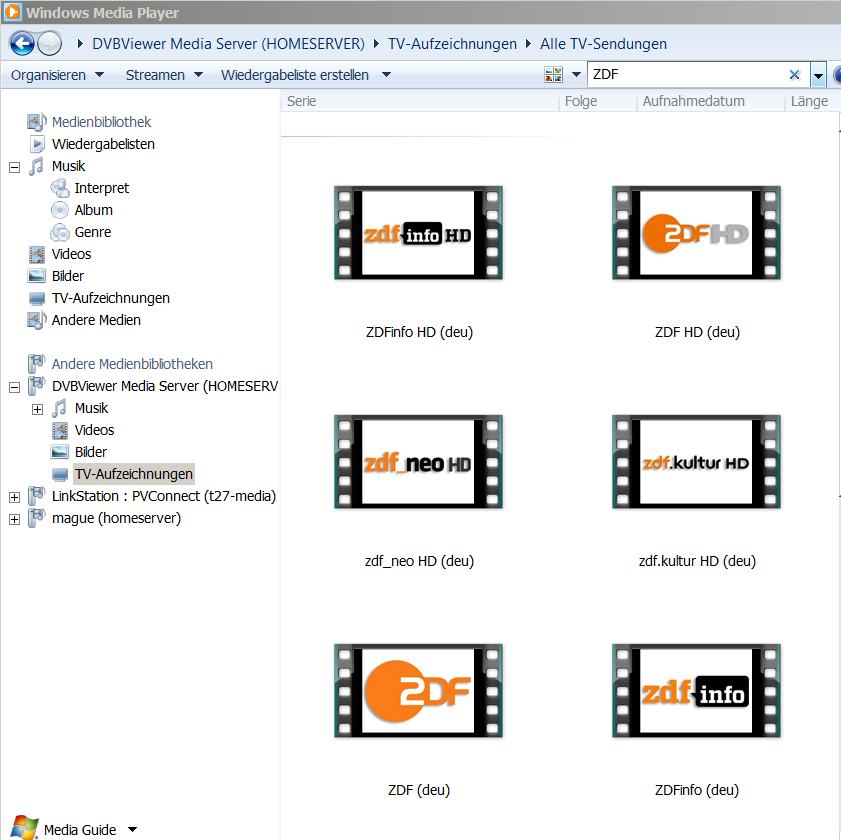This screenshot has width=841, height=840.
Task: Click the Wiedergabelisten playlist icon
Action: point(37,144)
